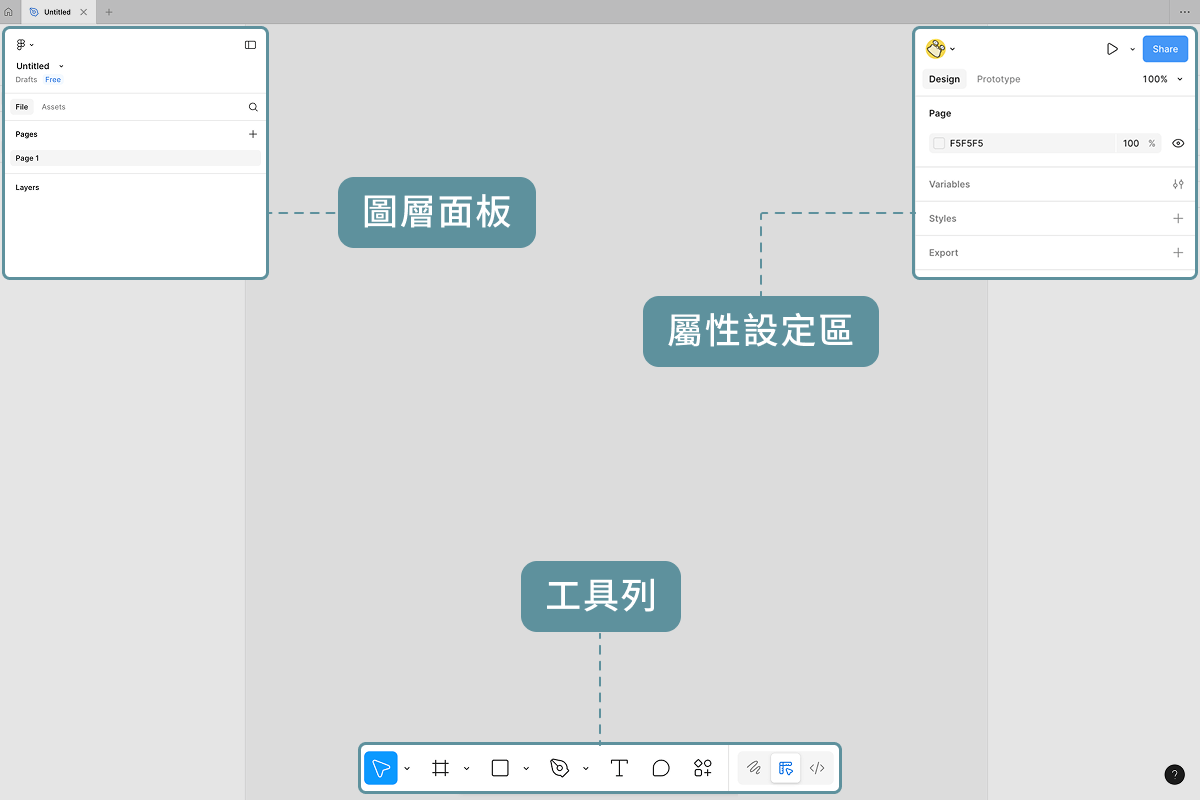
Task: Open the Assets tab
Action: coord(53,107)
